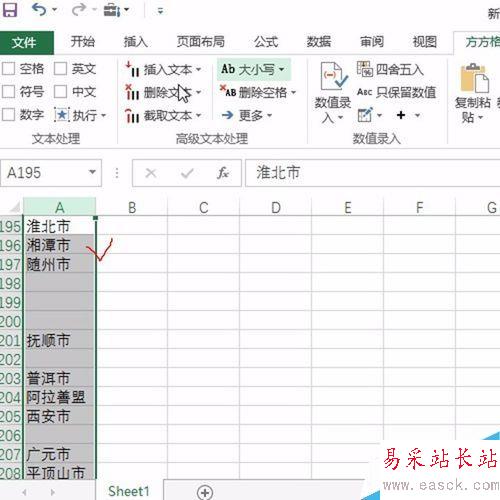This screenshot has width=500, height=500.
Task: Click the select-all corner triangle
Action: pos(14,208)
